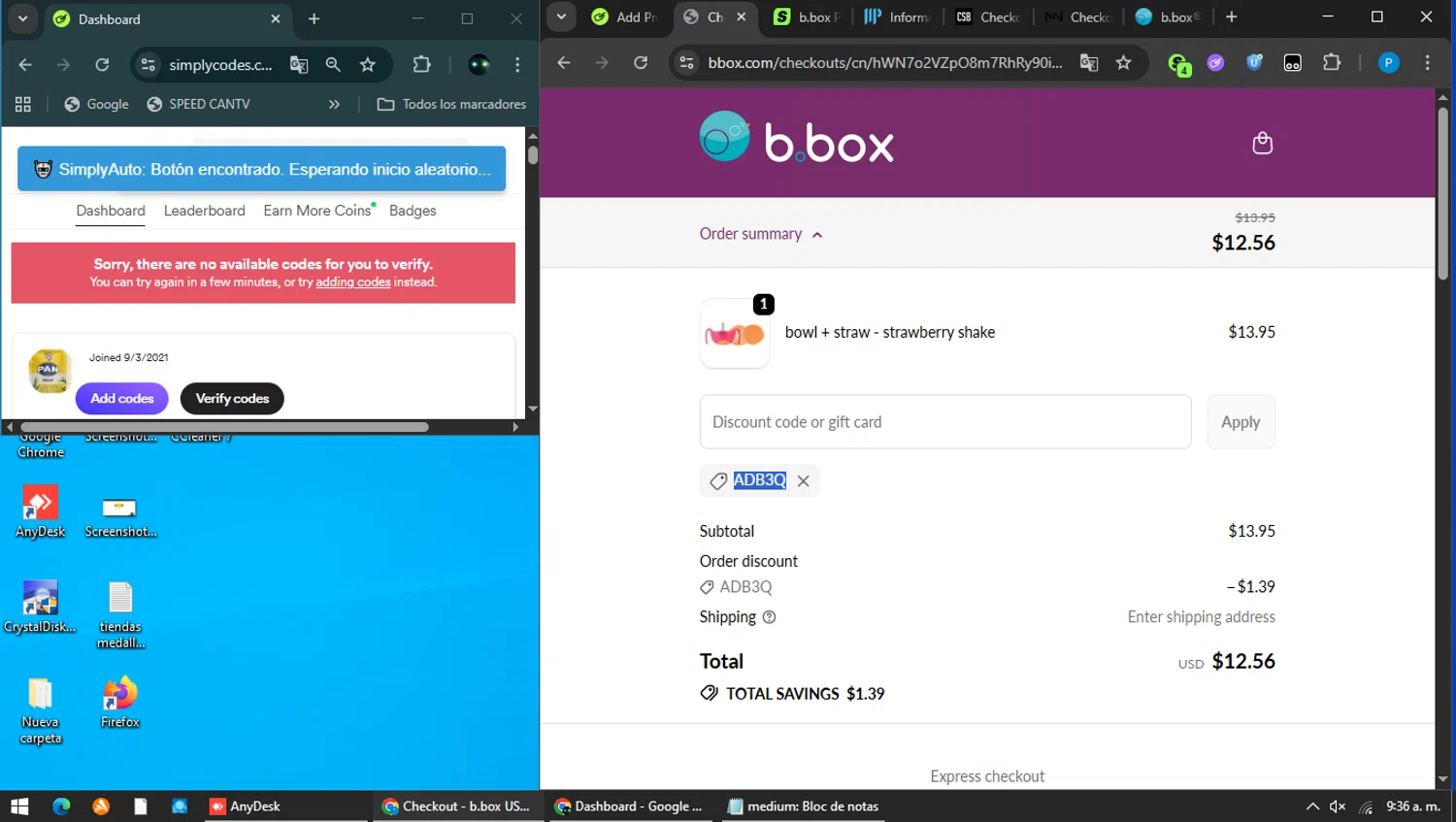Reload the simplycodes page
The width and height of the screenshot is (1456, 822).
[102, 65]
